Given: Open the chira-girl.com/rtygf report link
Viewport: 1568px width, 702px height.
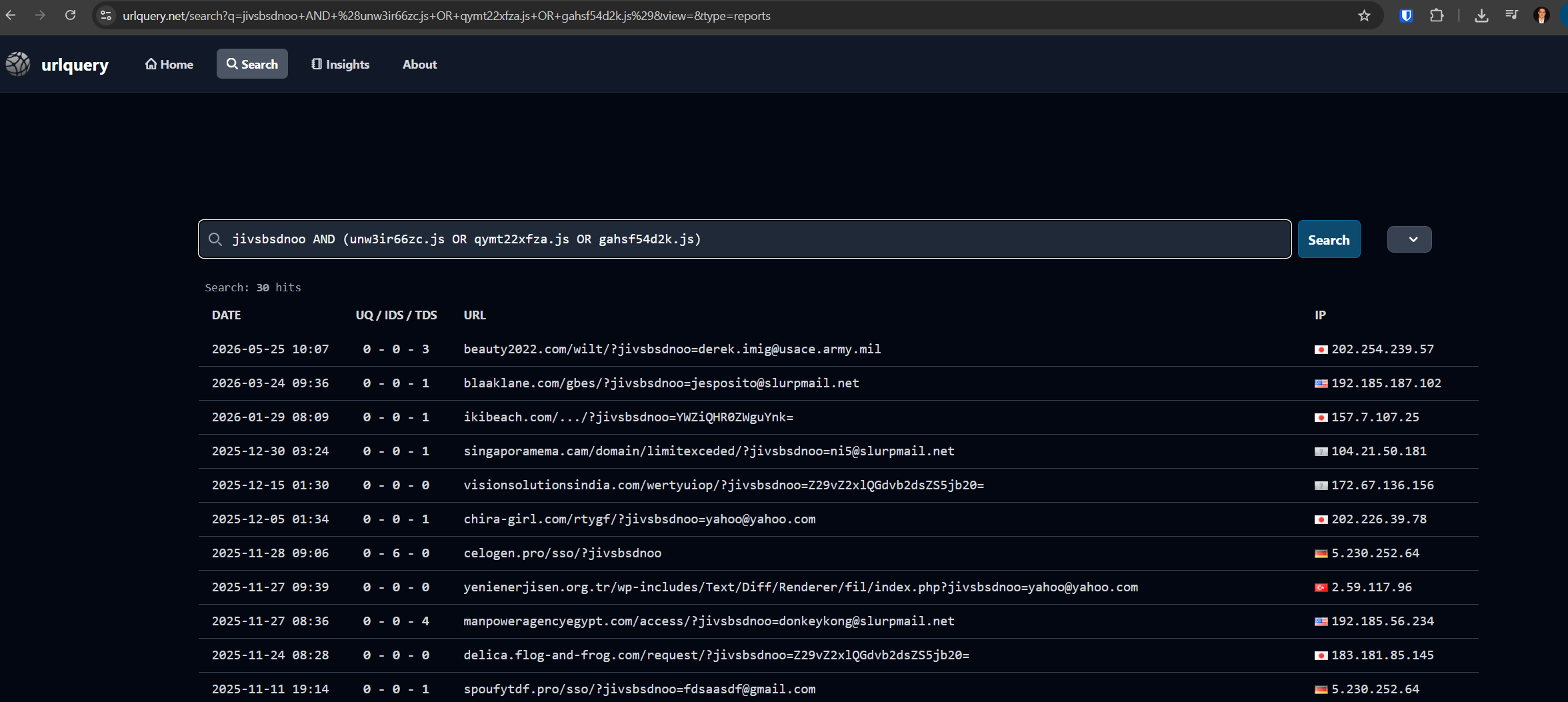Looking at the screenshot, I should 639,519.
